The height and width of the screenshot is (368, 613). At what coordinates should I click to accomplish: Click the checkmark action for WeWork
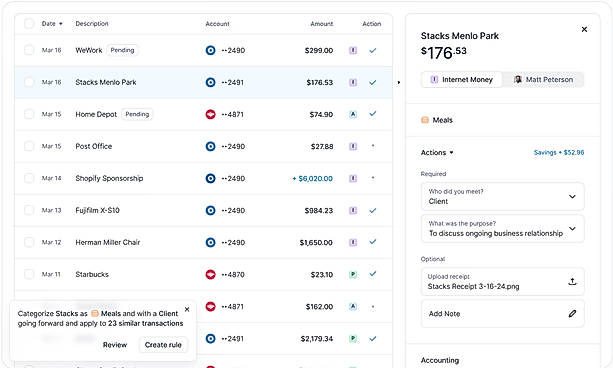point(373,50)
